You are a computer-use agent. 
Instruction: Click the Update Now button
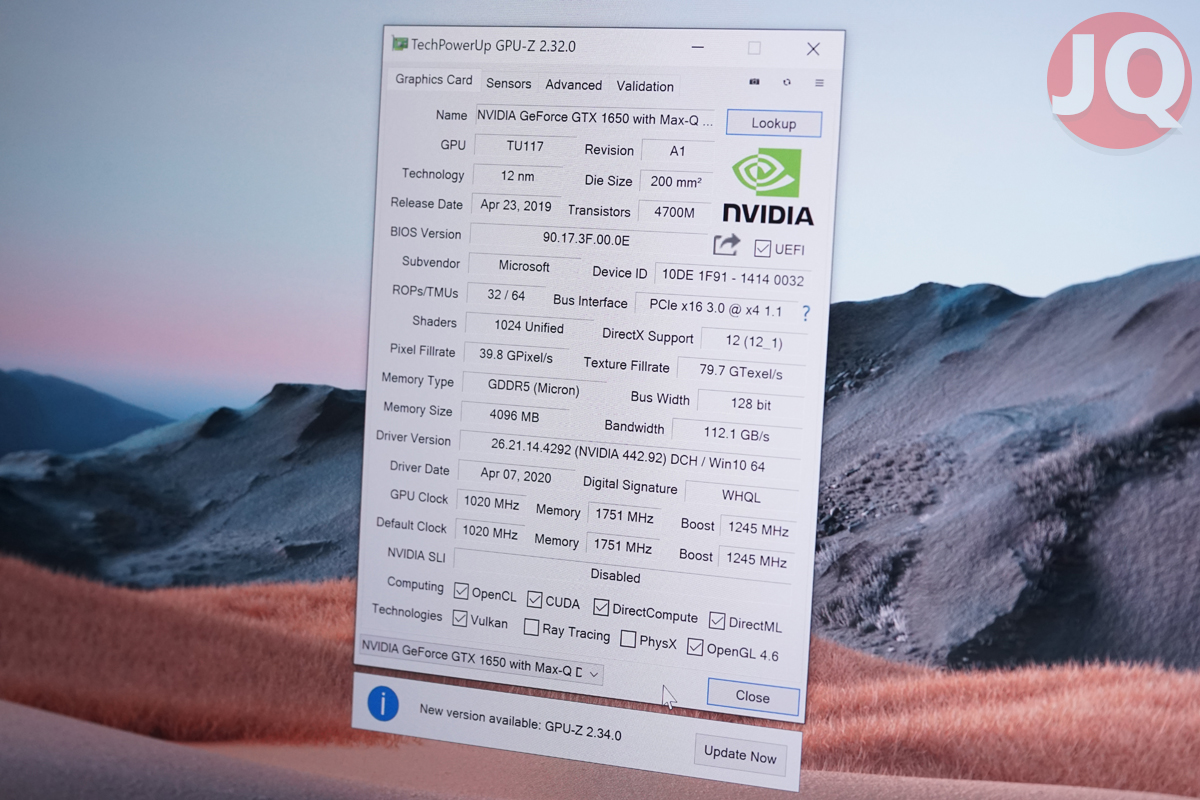point(740,754)
